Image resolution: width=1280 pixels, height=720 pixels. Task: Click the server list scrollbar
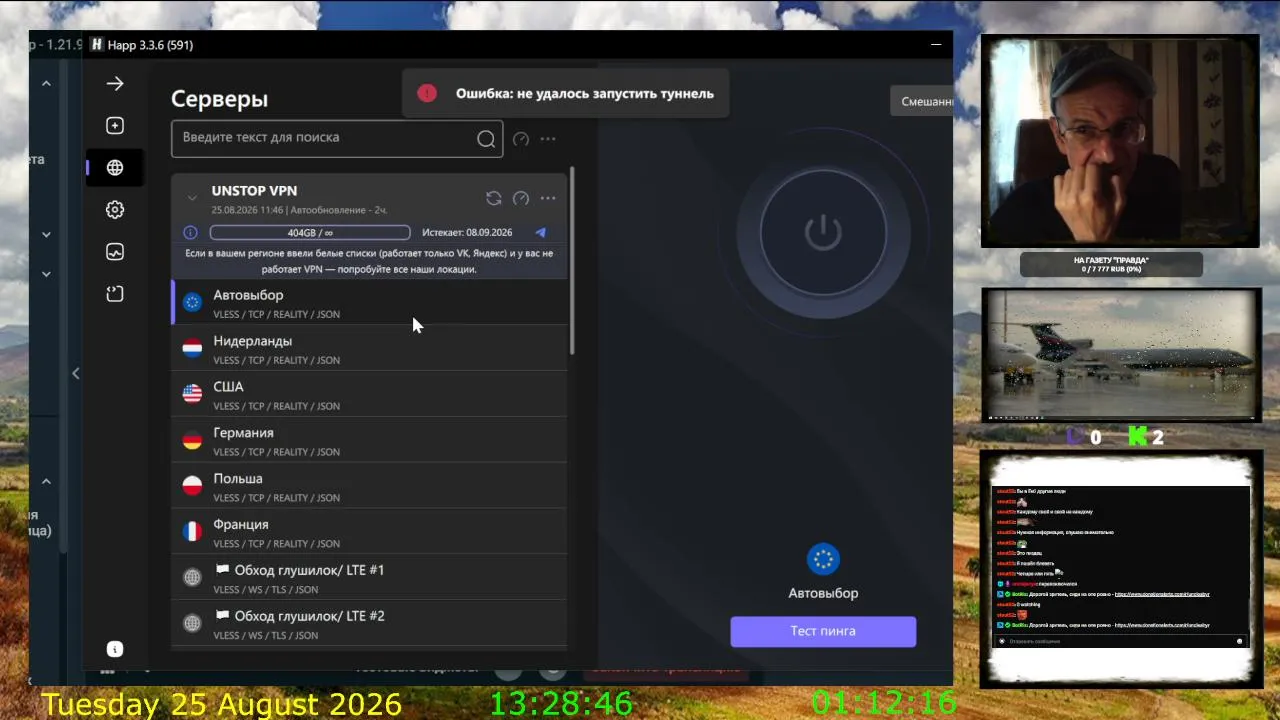[572, 260]
